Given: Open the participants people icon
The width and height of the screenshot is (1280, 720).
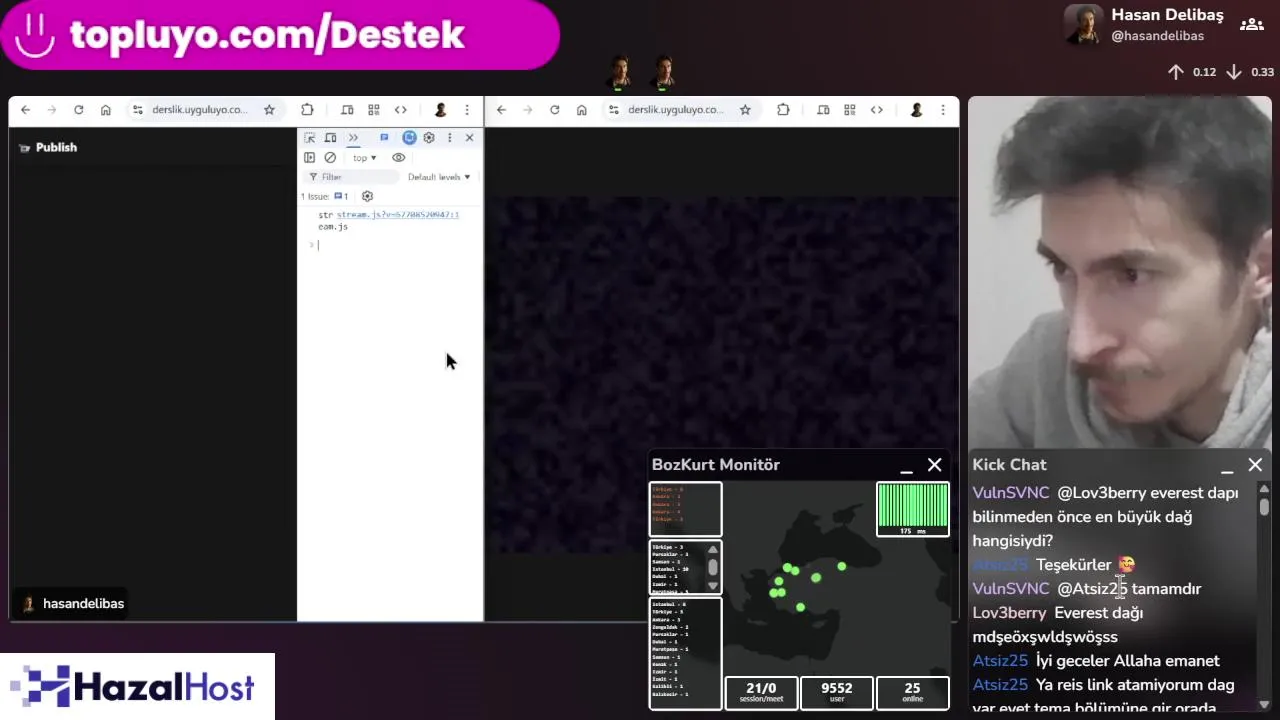Looking at the screenshot, I should click(x=1251, y=25).
